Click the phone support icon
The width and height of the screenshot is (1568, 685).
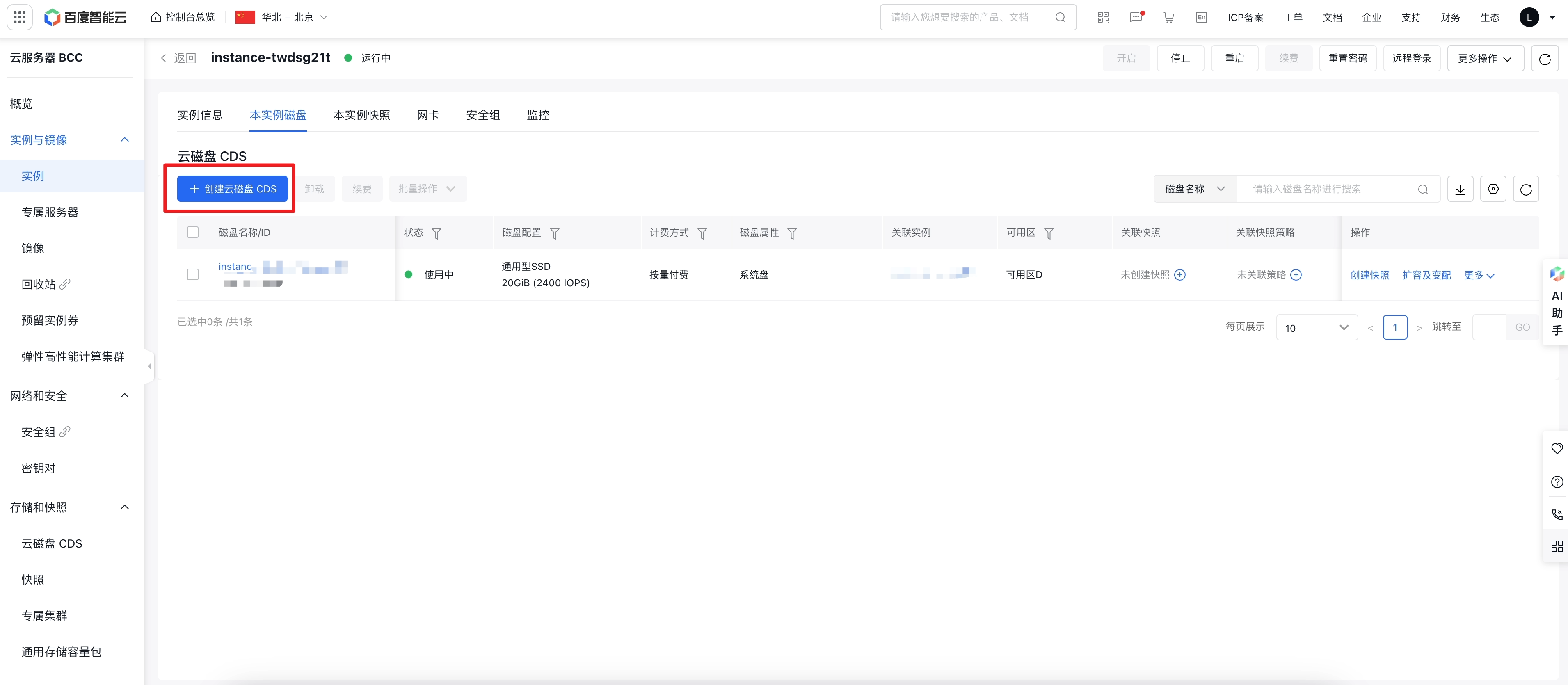click(x=1557, y=515)
